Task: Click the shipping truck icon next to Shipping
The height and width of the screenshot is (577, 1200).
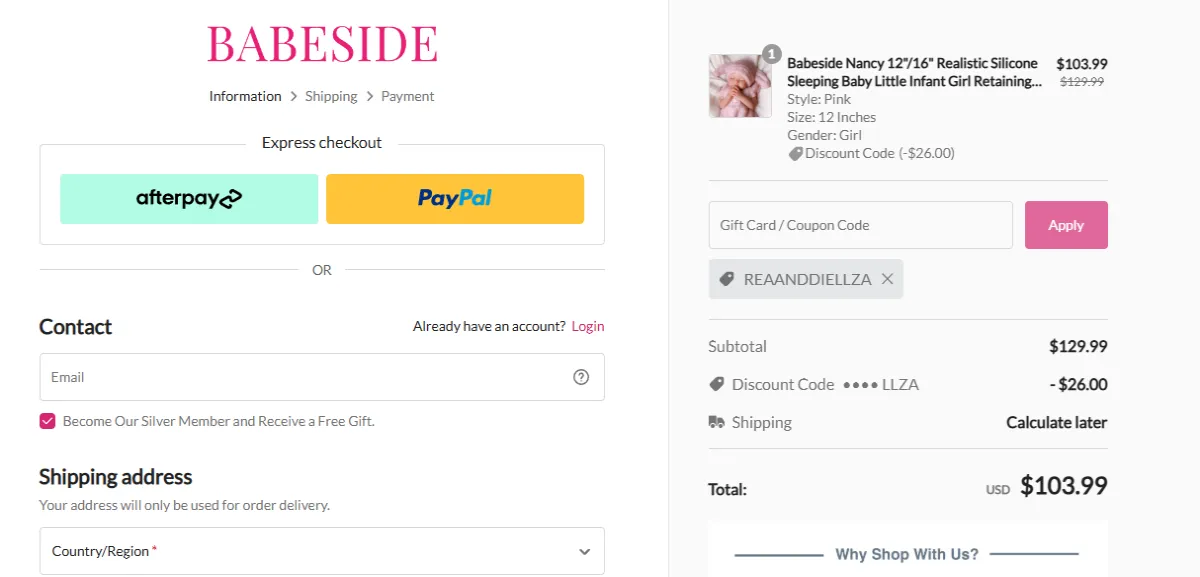Action: click(x=716, y=422)
